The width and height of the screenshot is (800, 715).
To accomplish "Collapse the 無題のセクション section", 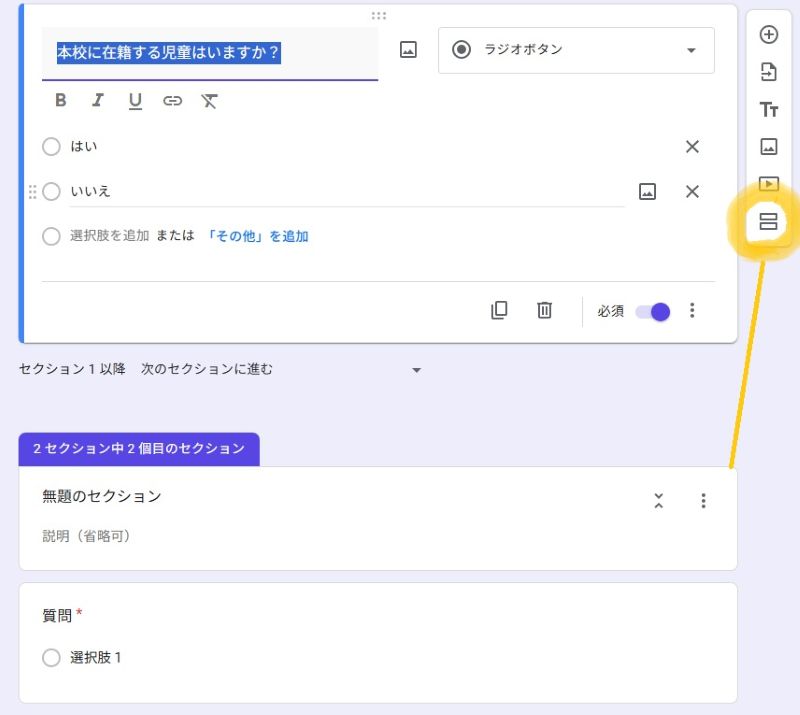I will pyautogui.click(x=659, y=501).
